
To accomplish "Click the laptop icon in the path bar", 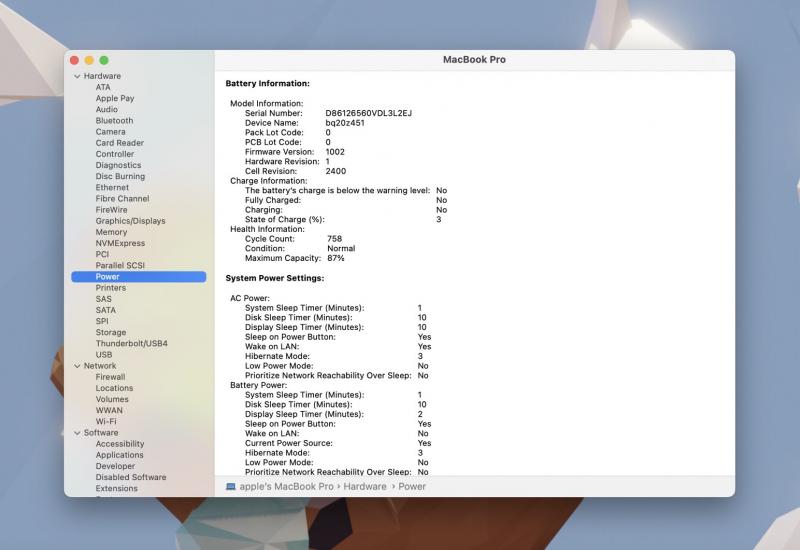I will pos(231,487).
